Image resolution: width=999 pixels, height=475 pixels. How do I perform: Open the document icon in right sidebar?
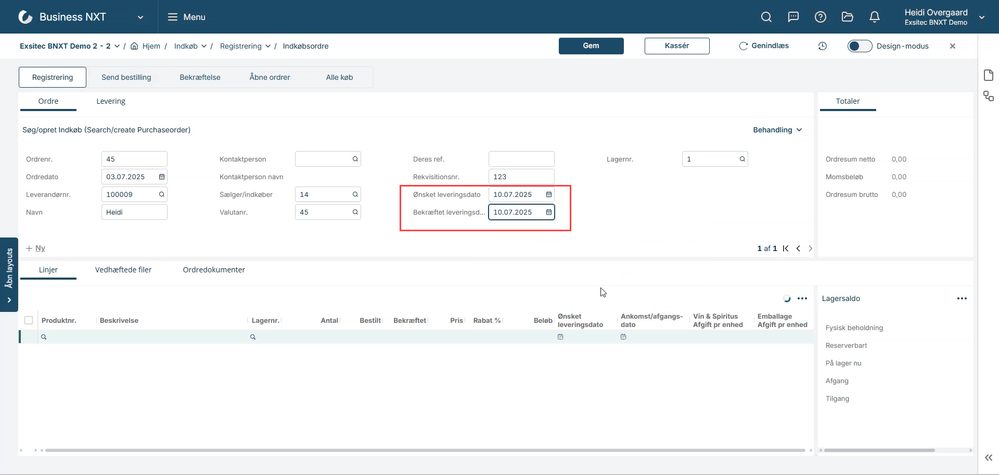[x=988, y=76]
